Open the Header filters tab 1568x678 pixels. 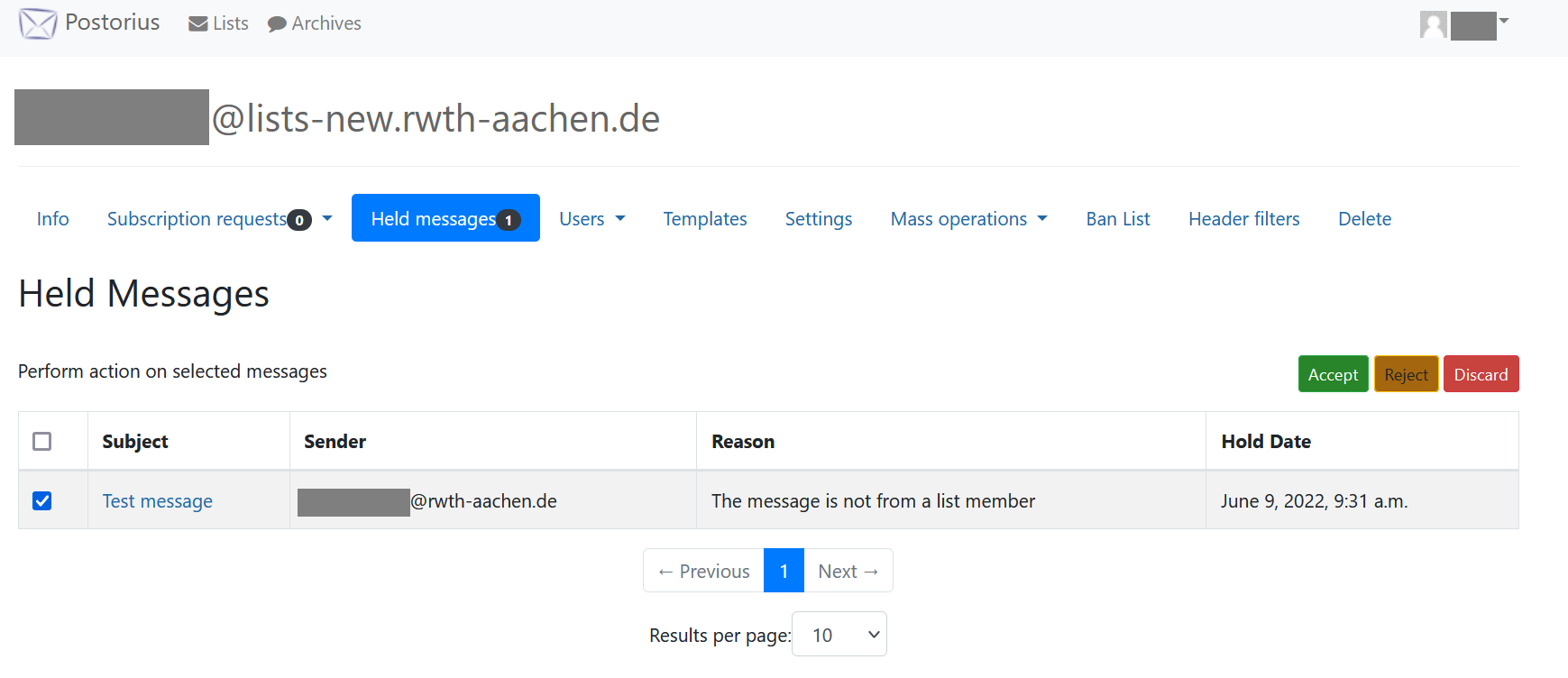[1243, 219]
